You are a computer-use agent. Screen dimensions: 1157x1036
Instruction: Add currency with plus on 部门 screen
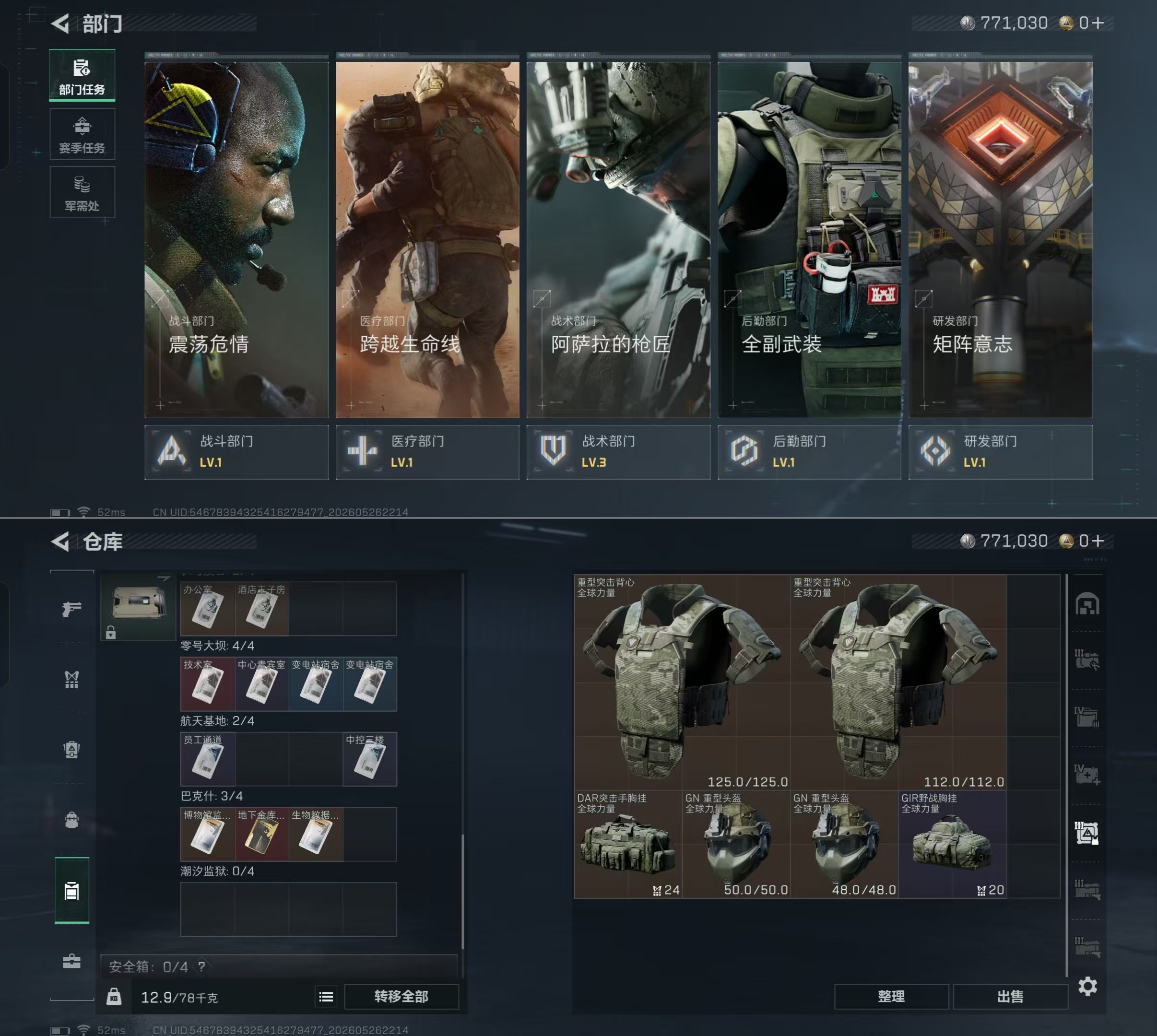pyautogui.click(x=1098, y=23)
